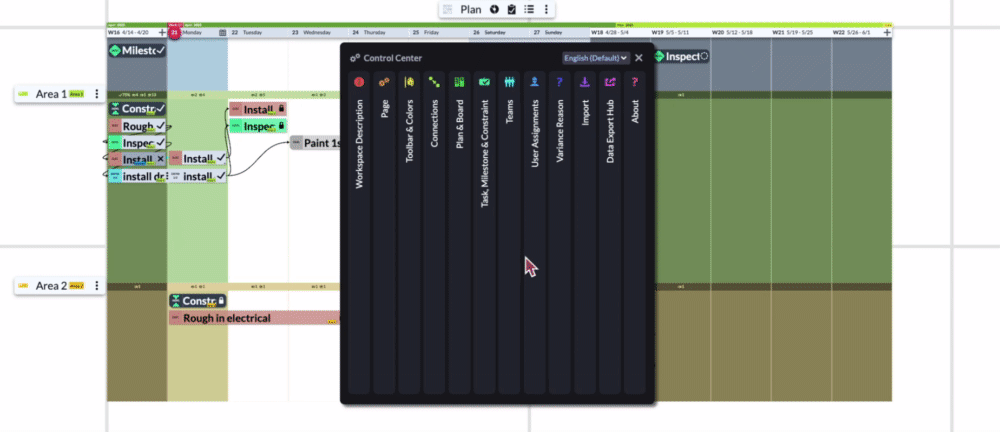
Task: Select the Rough in electrical task
Action: (255, 318)
